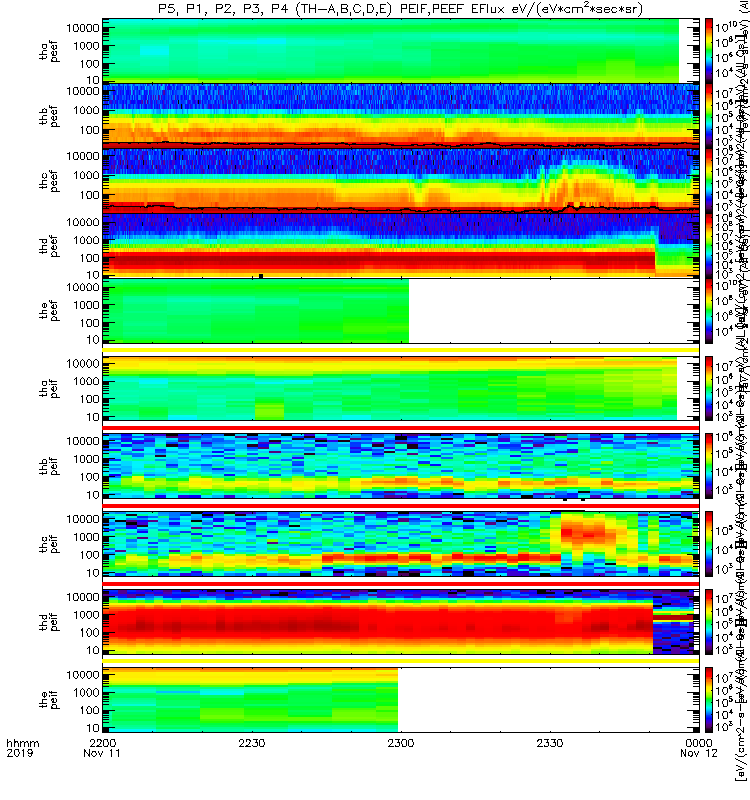Click the 100 tick label on thb peif

(x=90, y=477)
